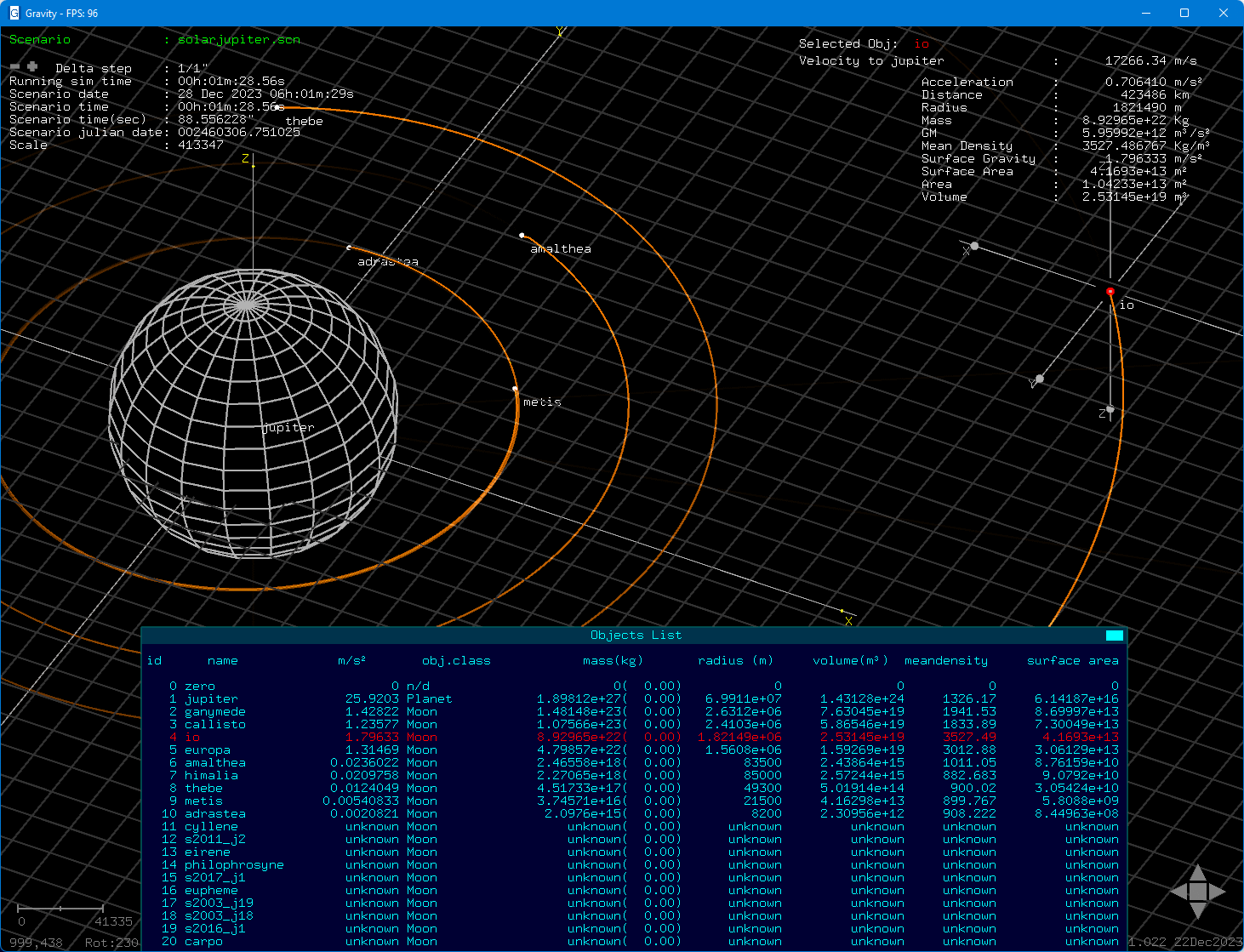Select the amalthea moon marker dot
The image size is (1244, 952).
coord(522,236)
